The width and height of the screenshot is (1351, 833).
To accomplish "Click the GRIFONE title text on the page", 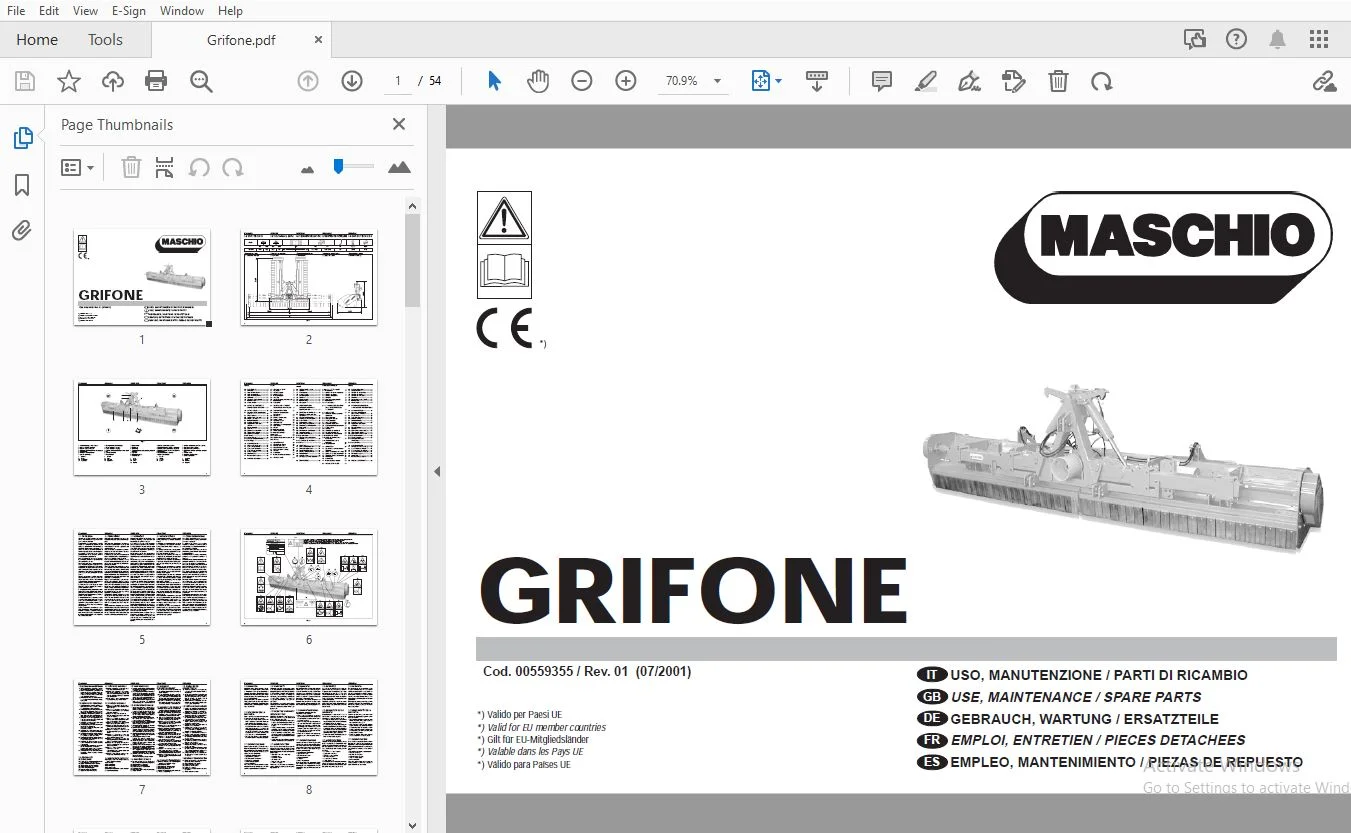I will 694,591.
